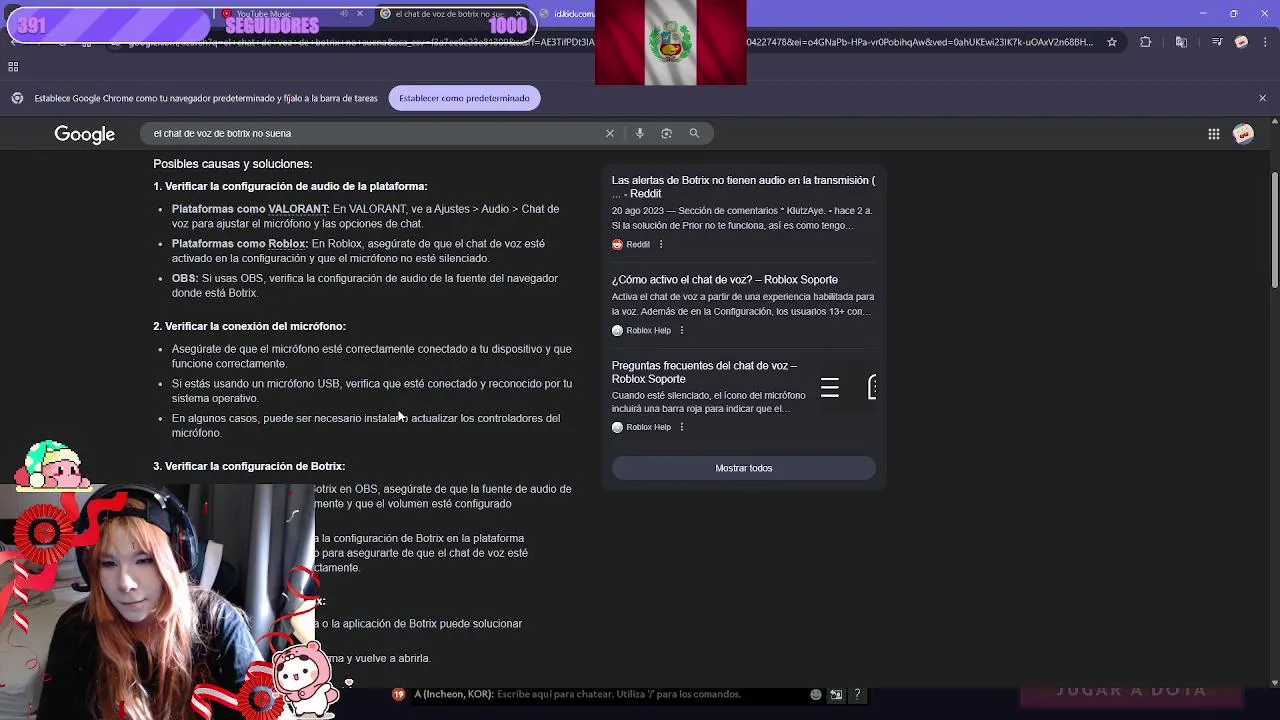Click heading '2. Verificar la conexión del micrófono:'
Image resolution: width=1280 pixels, height=720 pixels.
[x=249, y=326]
